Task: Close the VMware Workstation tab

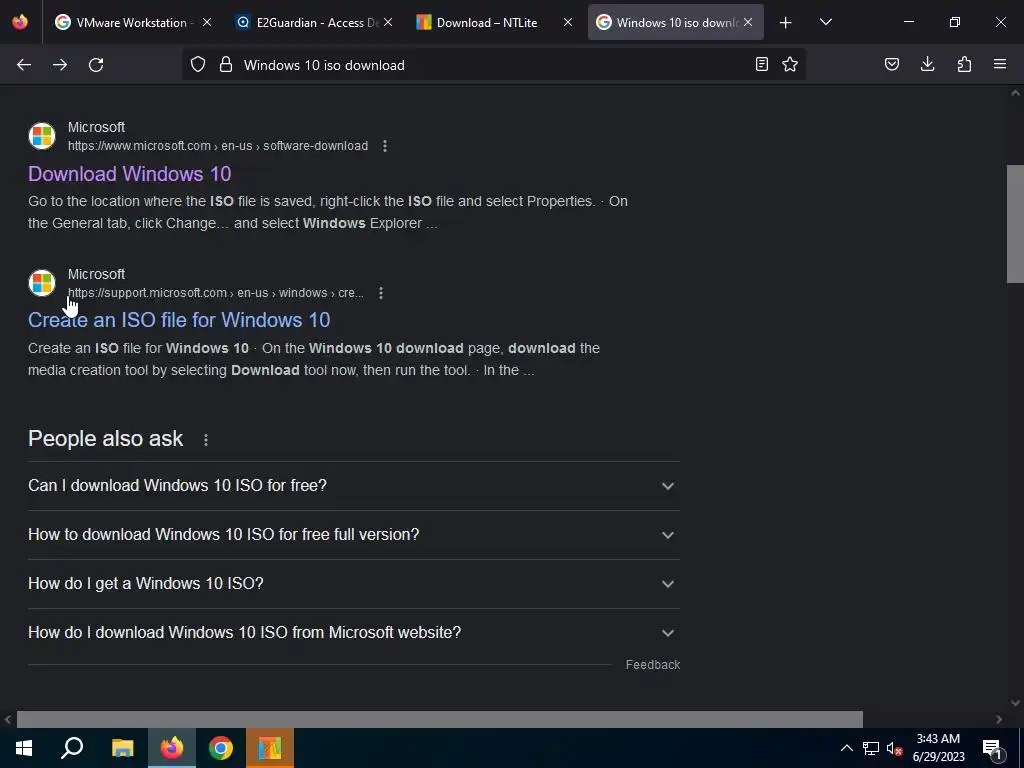Action: tap(207, 22)
